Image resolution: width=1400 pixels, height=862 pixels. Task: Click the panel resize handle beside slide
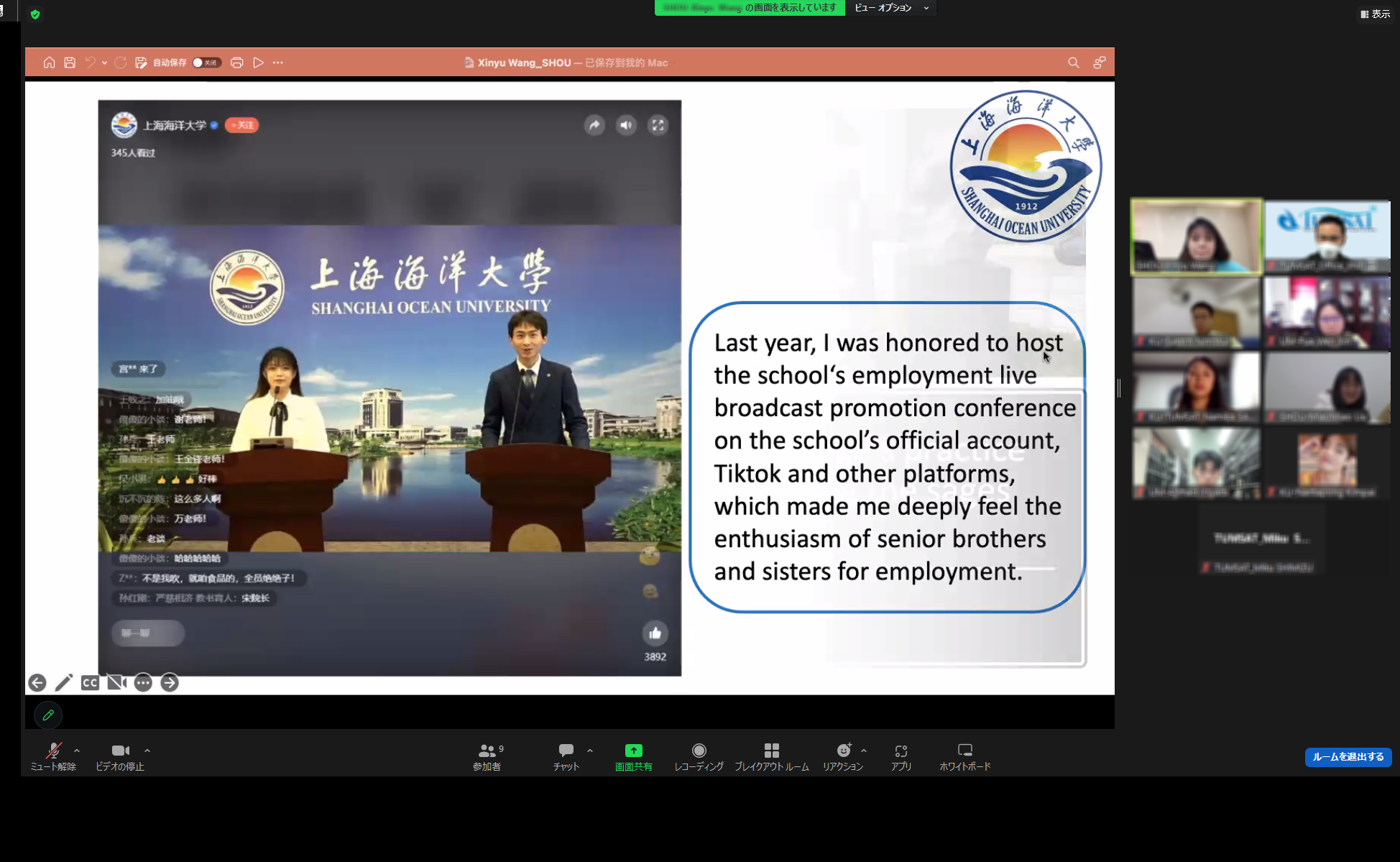coord(1119,388)
